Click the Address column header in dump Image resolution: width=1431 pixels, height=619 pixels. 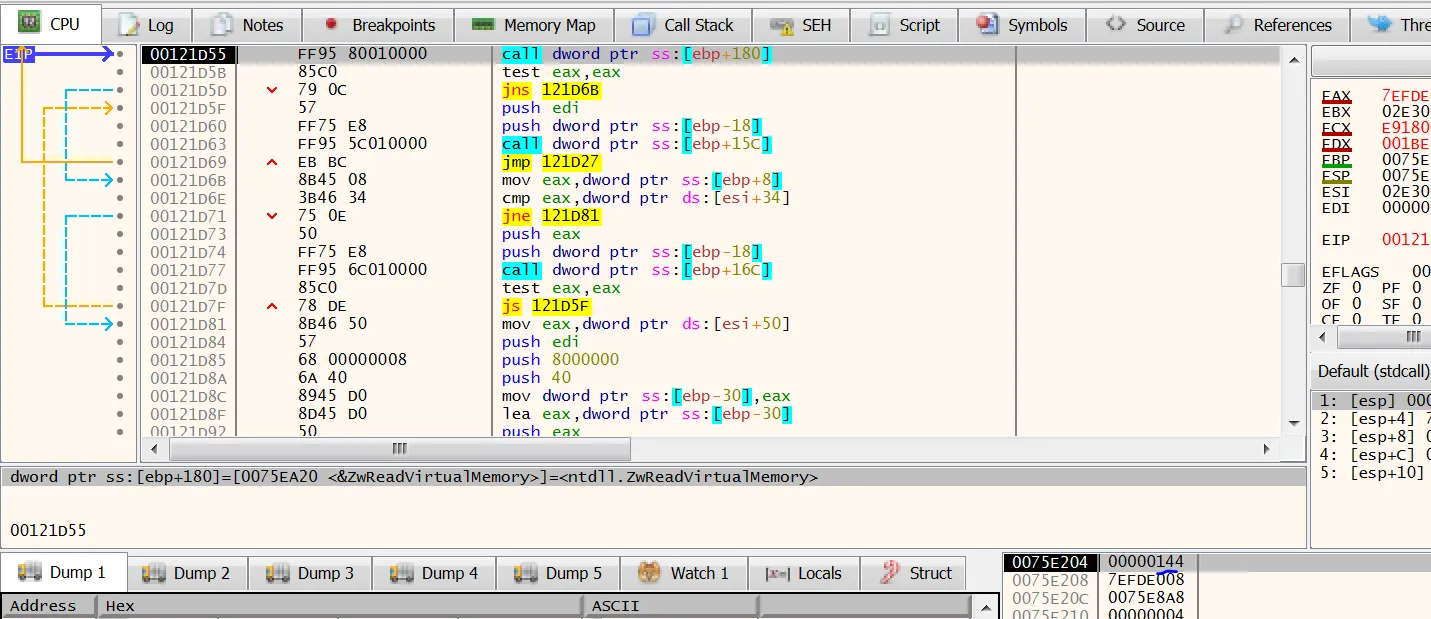[x=43, y=605]
